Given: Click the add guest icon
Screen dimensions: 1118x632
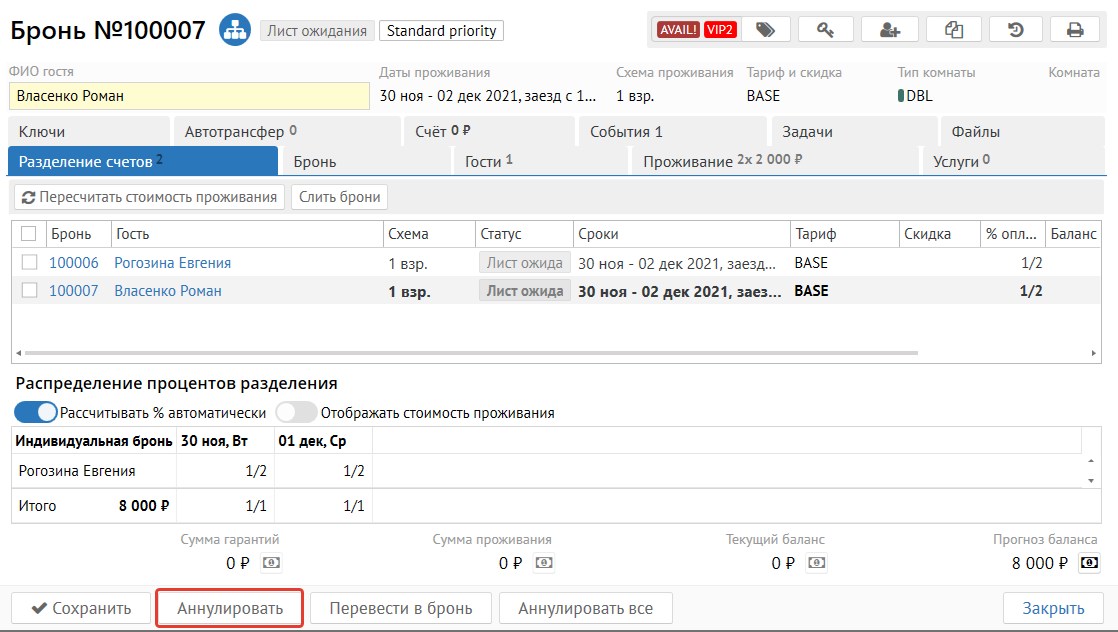Looking at the screenshot, I should pos(889,30).
